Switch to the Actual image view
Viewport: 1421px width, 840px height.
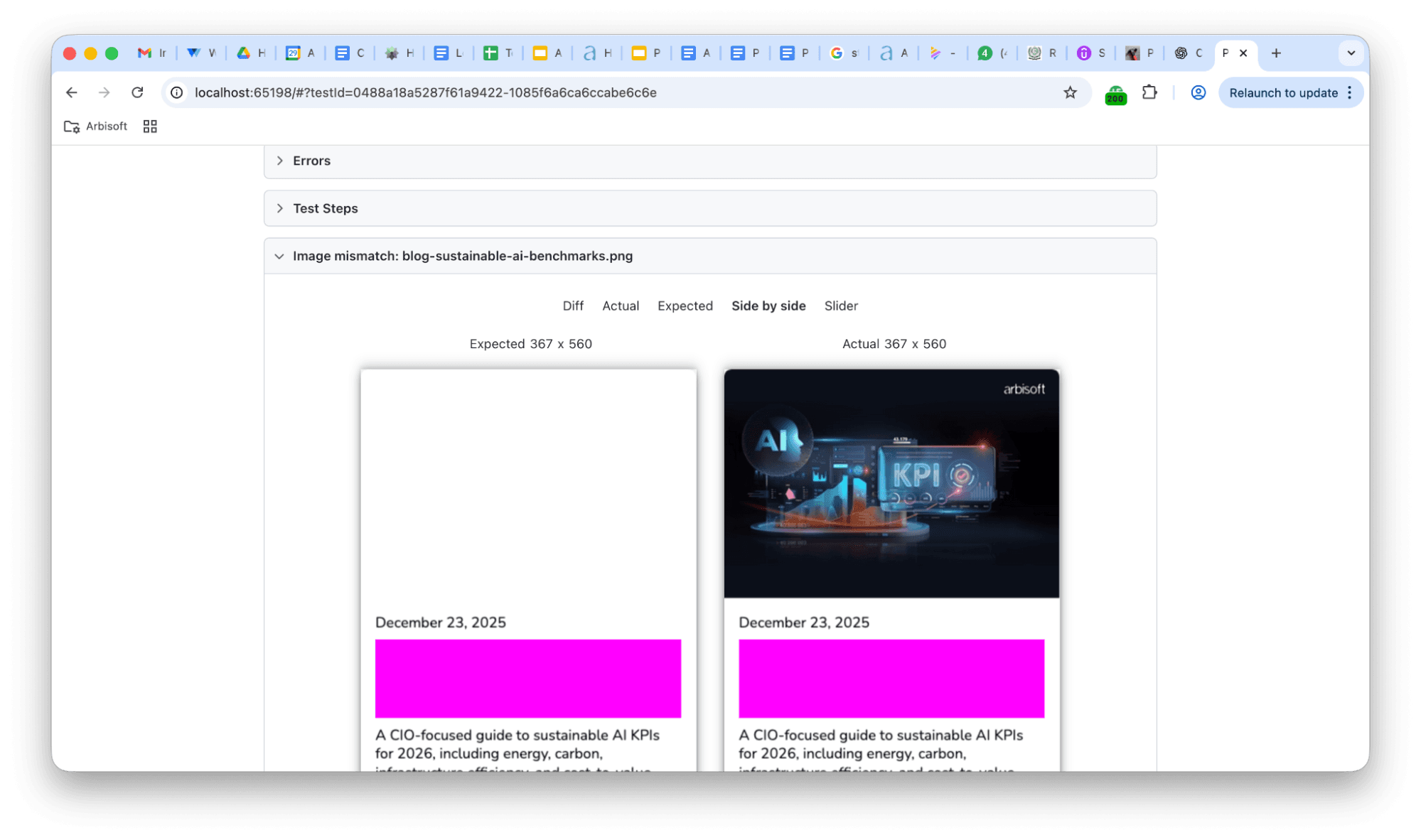coord(620,306)
